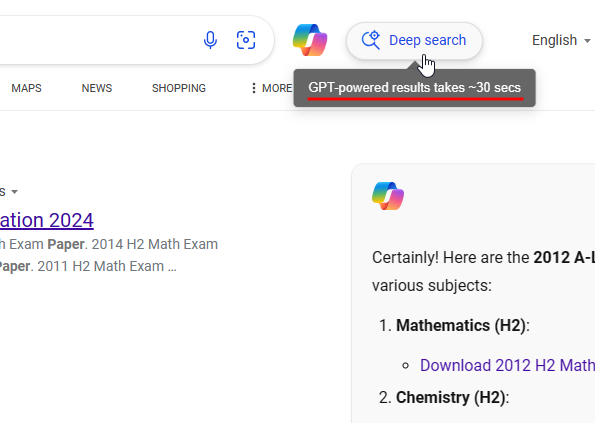Switch to the MAPS tab
This screenshot has width=595, height=423.
[x=26, y=88]
